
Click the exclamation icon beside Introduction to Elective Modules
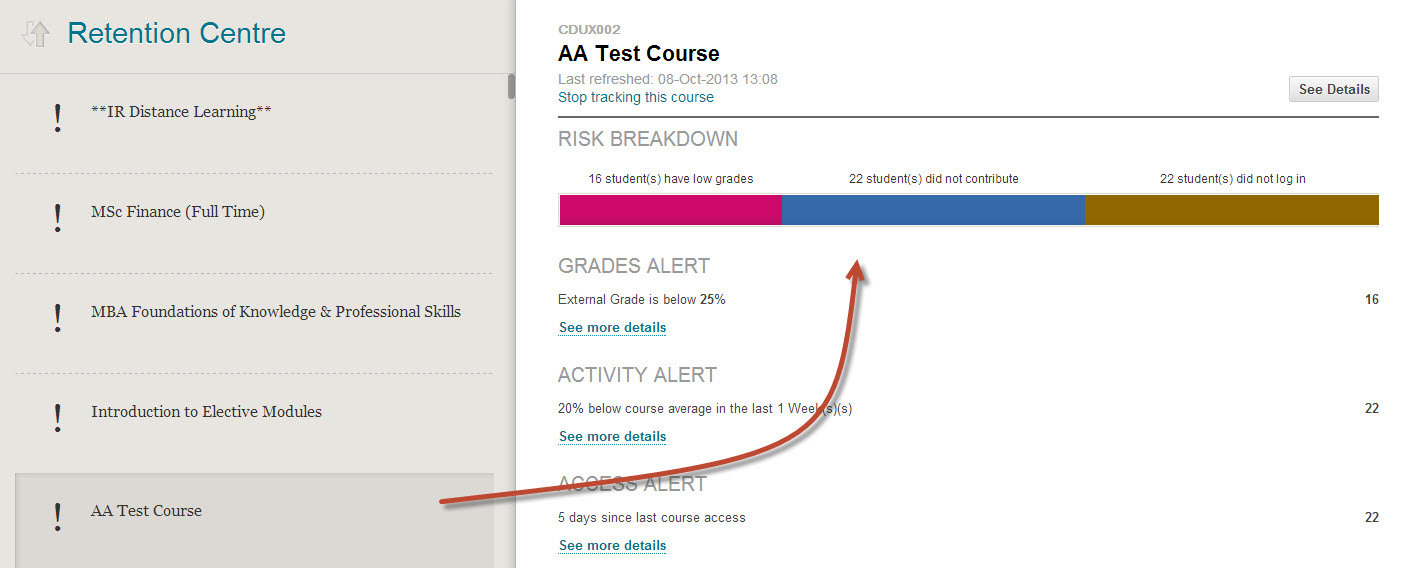tap(58, 418)
